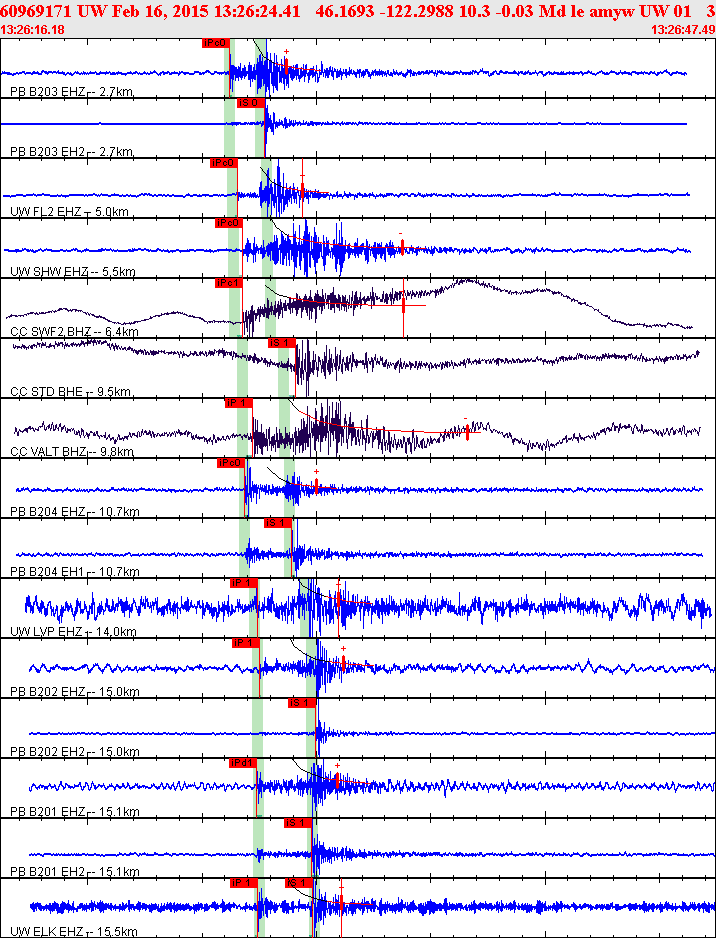Screen dimensions: 716x938
Task: Select the coda end marker on PB B202 EHZ trace
Action: coord(343,662)
